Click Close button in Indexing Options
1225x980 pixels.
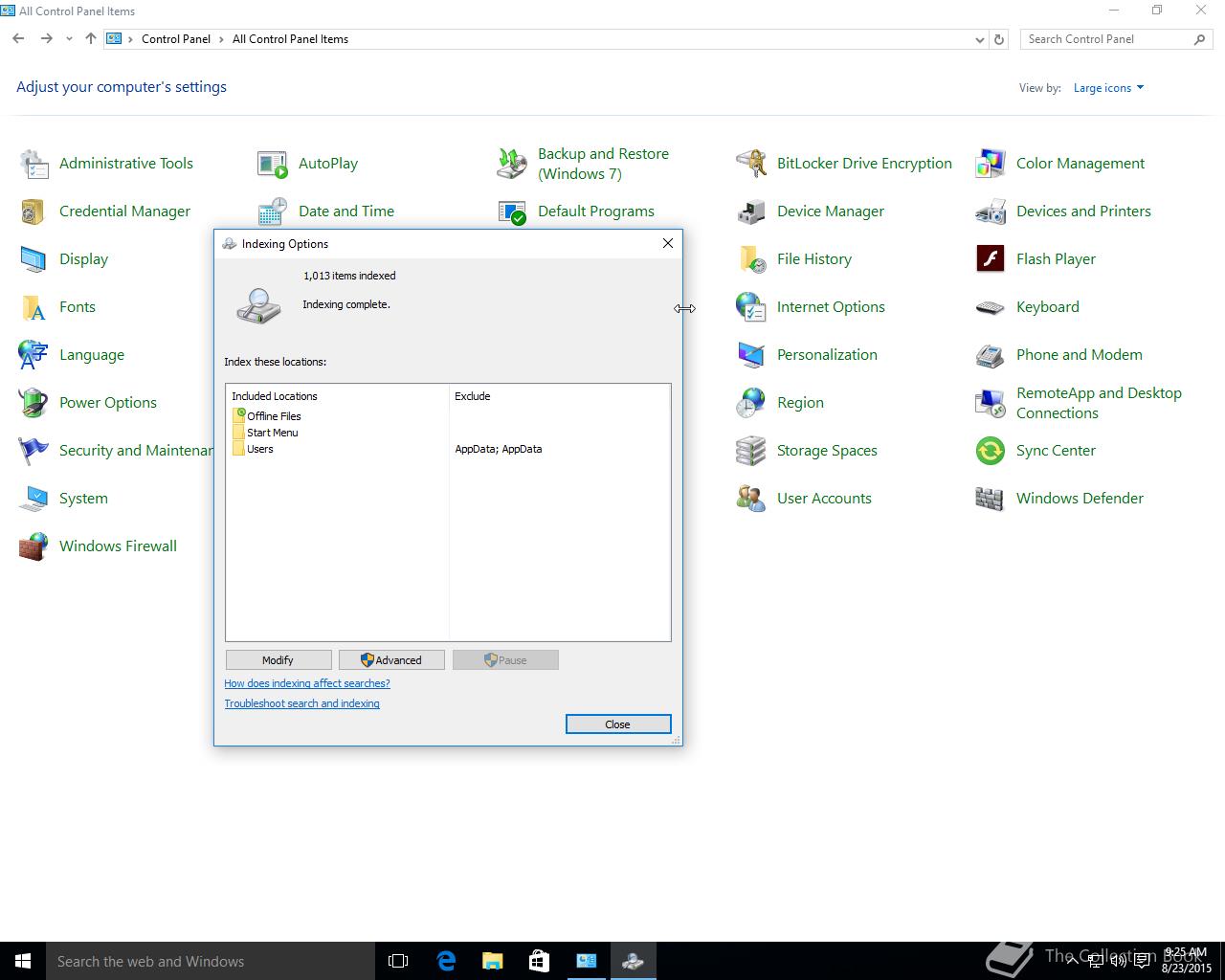click(x=618, y=724)
